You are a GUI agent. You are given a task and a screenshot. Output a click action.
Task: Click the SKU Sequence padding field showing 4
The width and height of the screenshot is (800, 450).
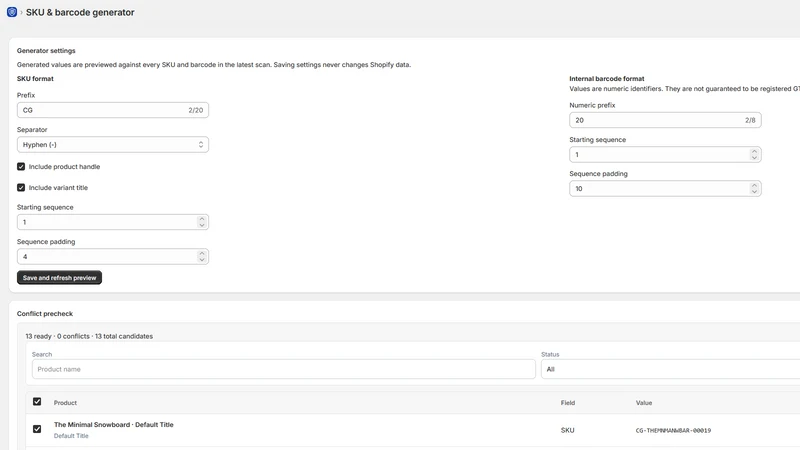[x=113, y=257]
